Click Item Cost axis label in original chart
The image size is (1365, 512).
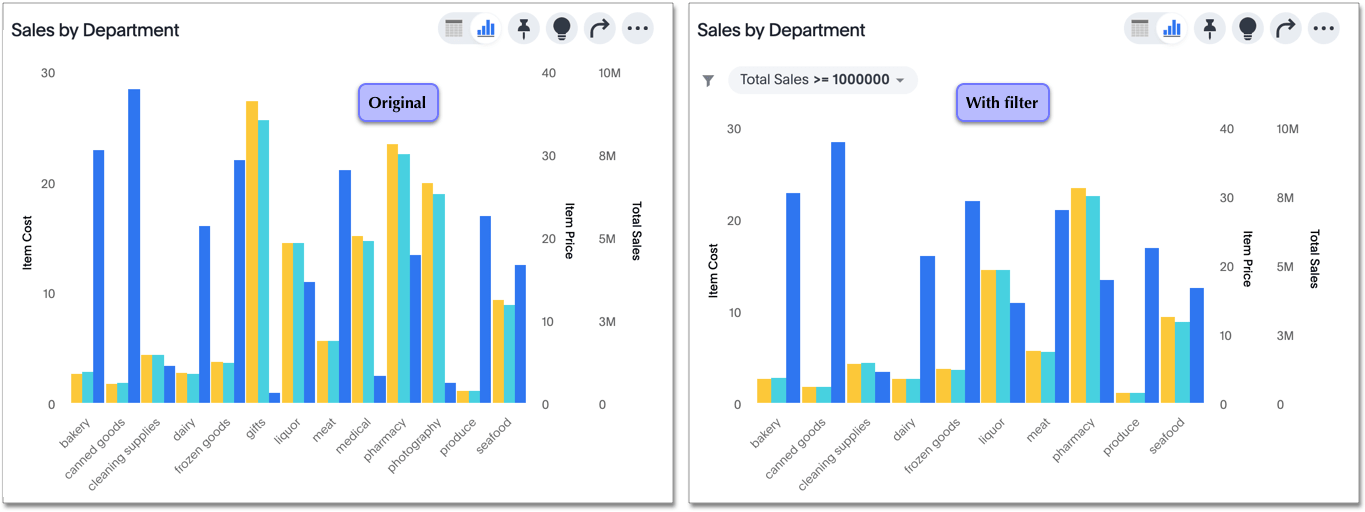point(28,244)
